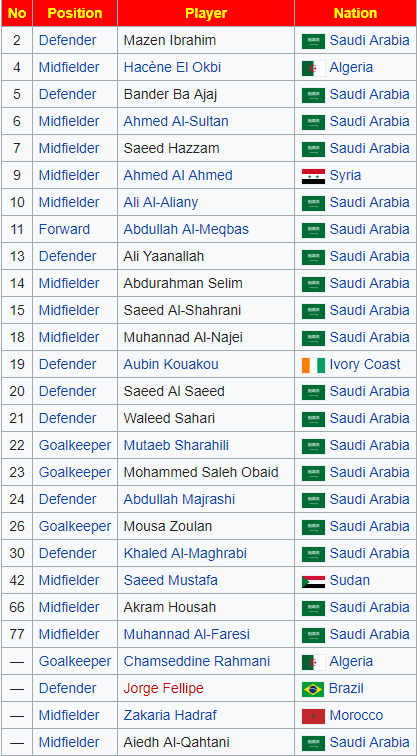
Task: Open Goalkeeper link in Mutaeb Sharahili's row
Action: 75,446
